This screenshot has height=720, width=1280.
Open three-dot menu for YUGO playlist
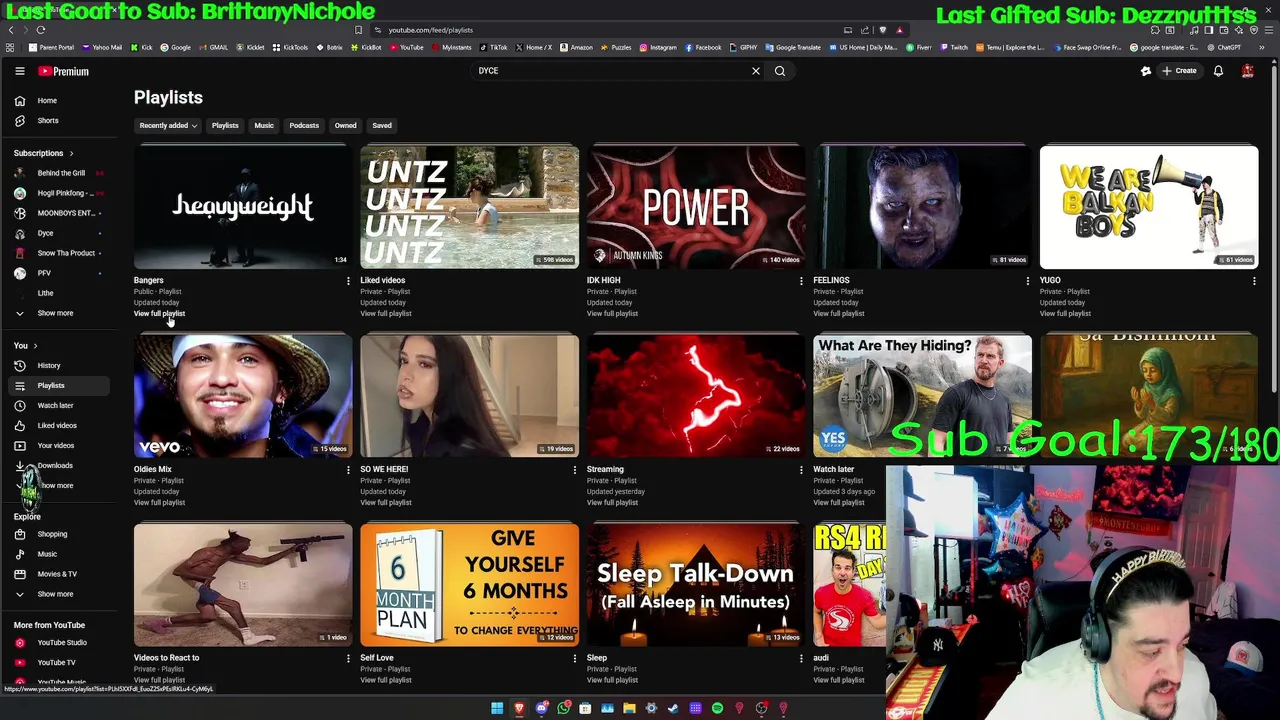(1254, 281)
